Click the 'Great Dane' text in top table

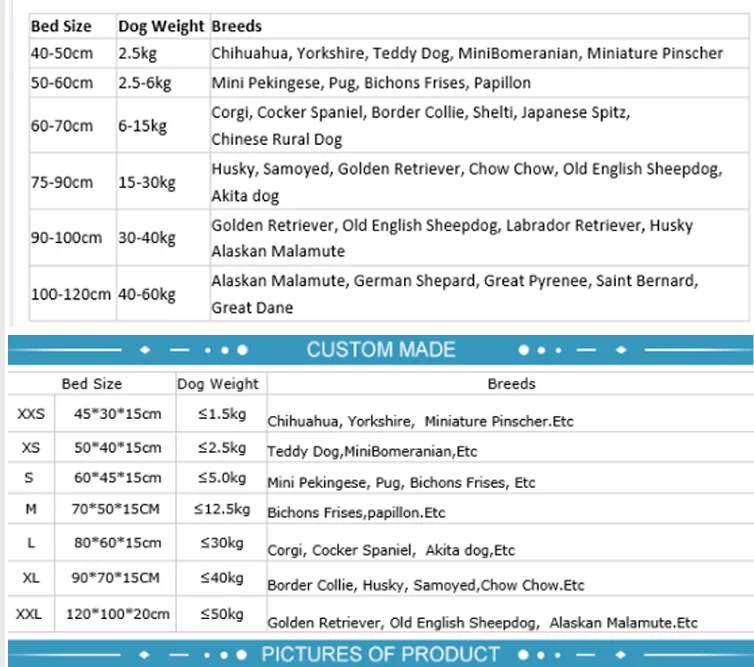[x=252, y=308]
